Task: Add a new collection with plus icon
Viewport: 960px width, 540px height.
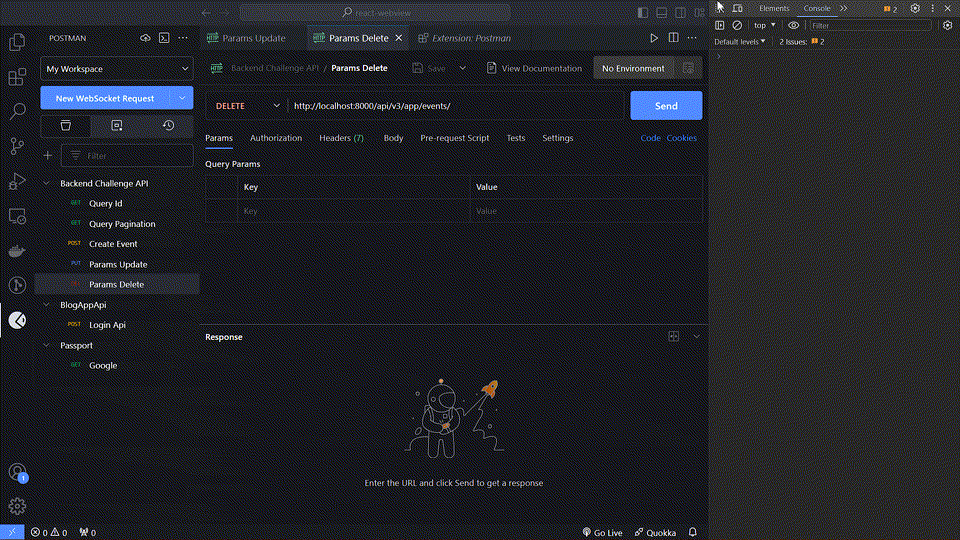Action: [x=48, y=156]
